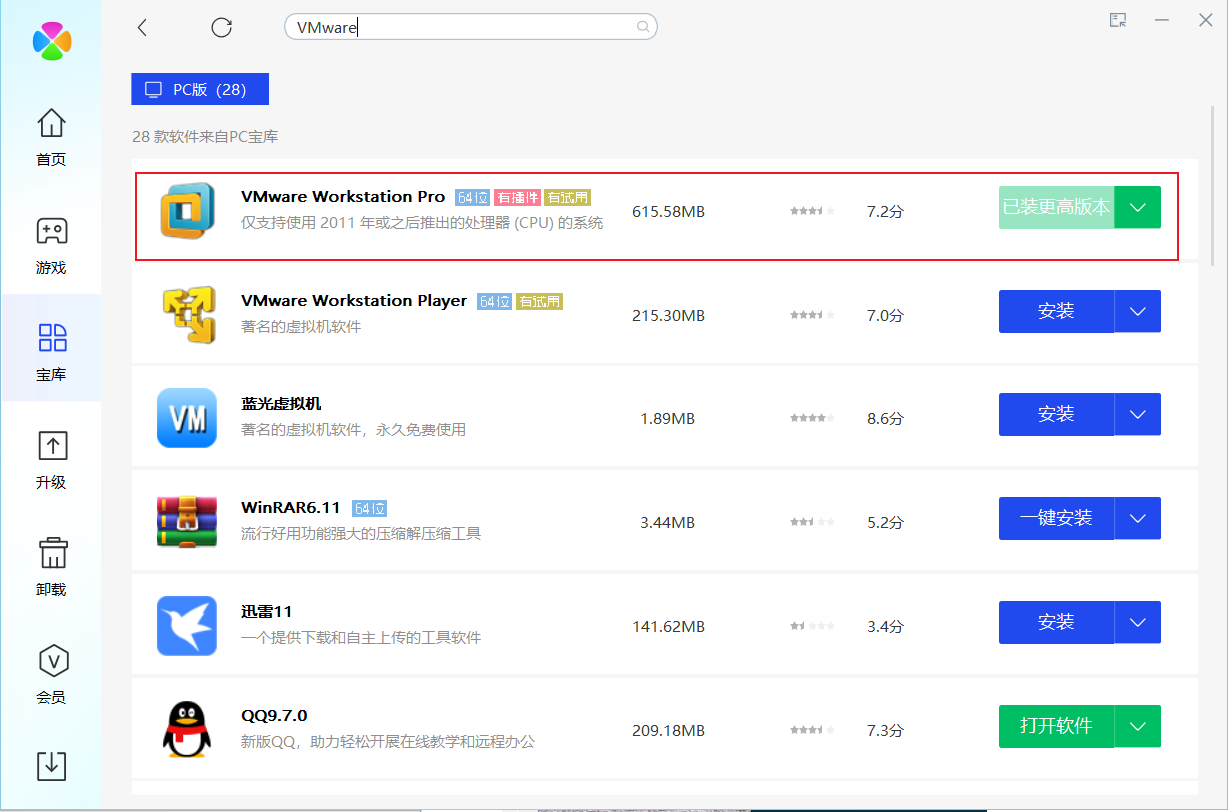
Task: Click the colorful app logo in the sidebar
Action: tap(52, 40)
